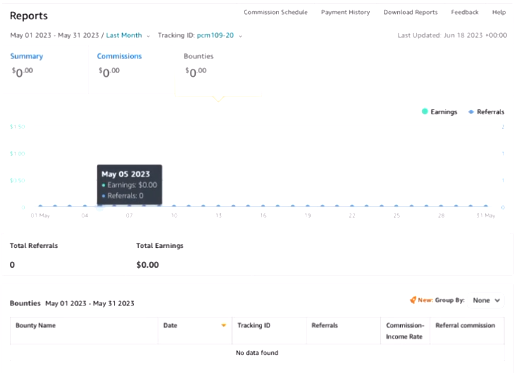Click the Total Referrals label
This screenshot has height=373, width=521.
(34, 246)
